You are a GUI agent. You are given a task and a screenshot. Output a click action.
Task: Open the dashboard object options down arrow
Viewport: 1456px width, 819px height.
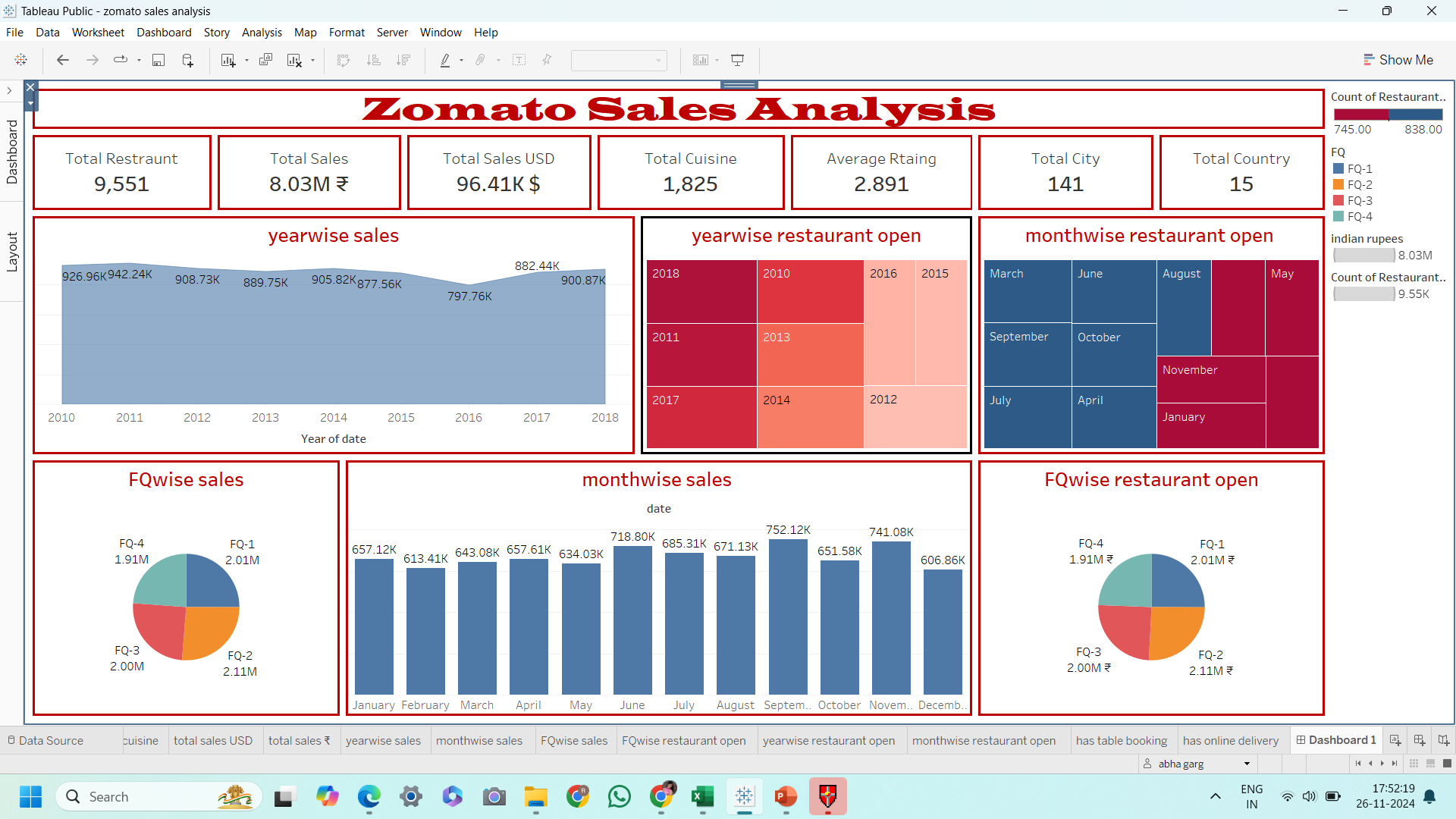30,103
